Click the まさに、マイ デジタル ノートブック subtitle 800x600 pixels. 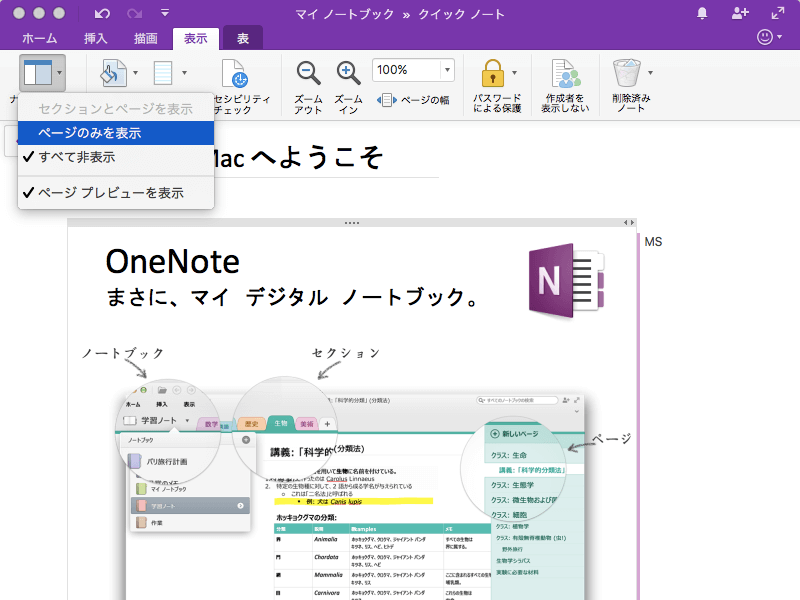[x=292, y=297]
